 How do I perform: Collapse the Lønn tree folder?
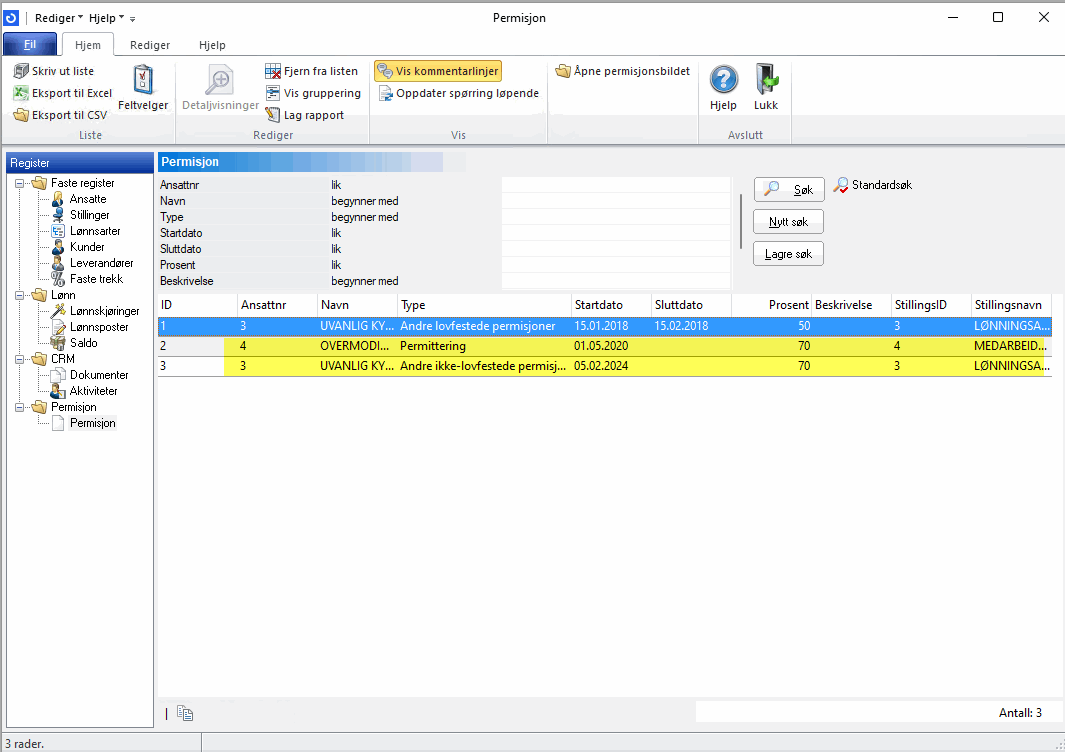point(20,295)
